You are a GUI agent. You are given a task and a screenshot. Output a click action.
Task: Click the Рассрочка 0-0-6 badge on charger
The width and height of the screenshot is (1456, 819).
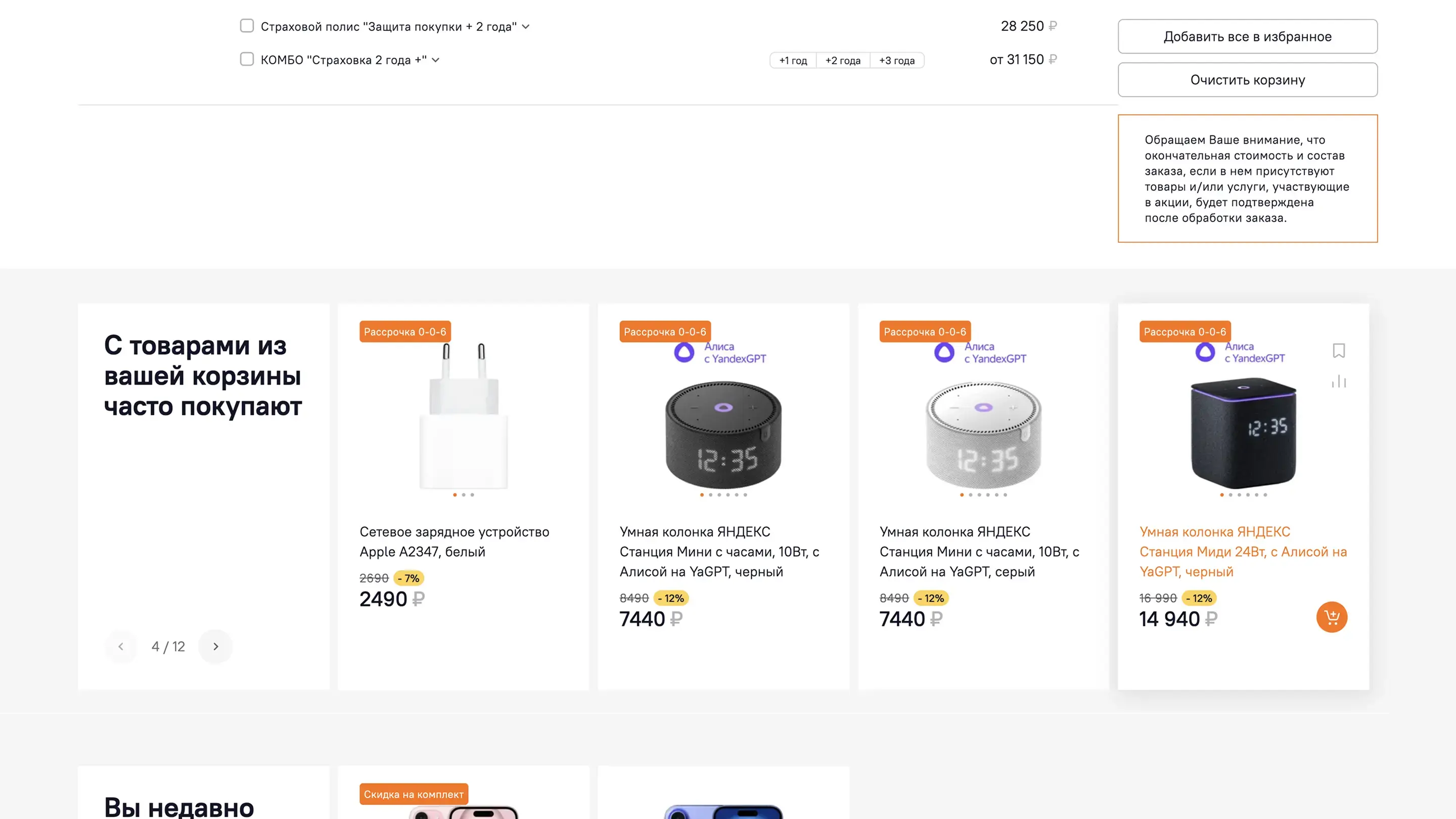[x=404, y=332]
